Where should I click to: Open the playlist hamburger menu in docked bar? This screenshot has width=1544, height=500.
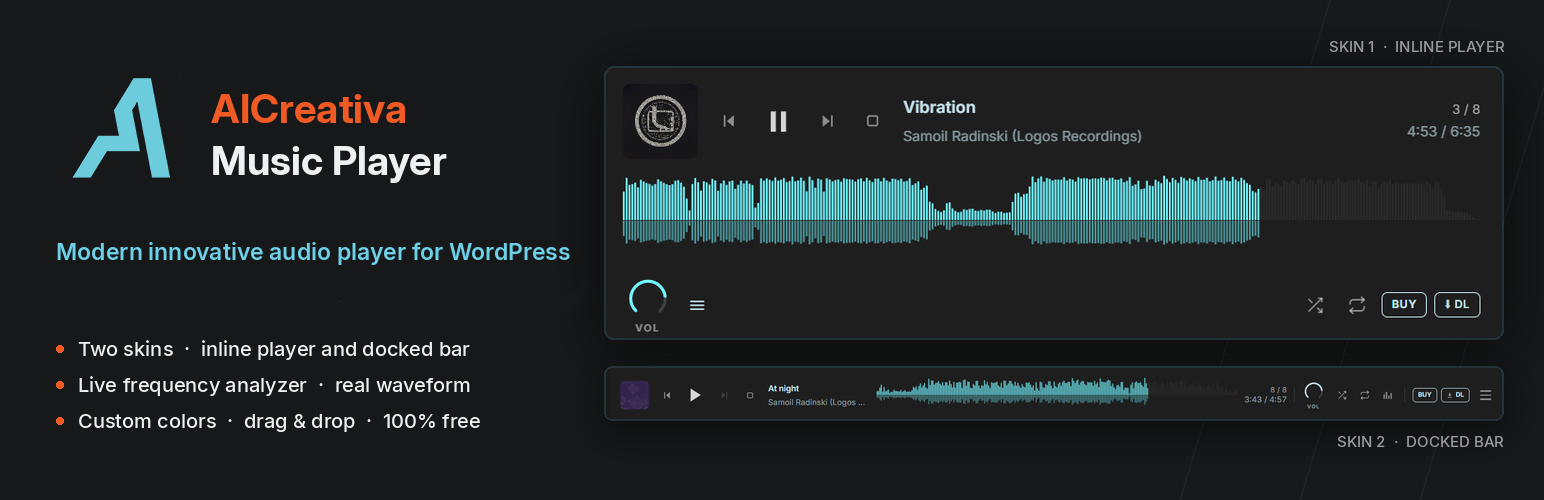tap(1485, 395)
